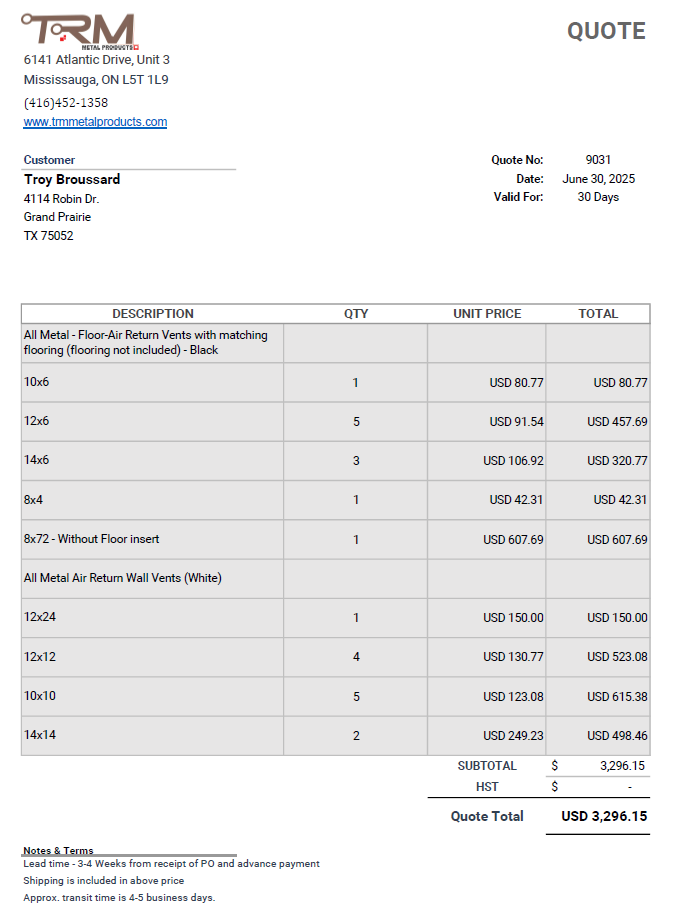680x916 pixels.
Task: Click the subtotal amount 3,296.15
Action: click(622, 766)
